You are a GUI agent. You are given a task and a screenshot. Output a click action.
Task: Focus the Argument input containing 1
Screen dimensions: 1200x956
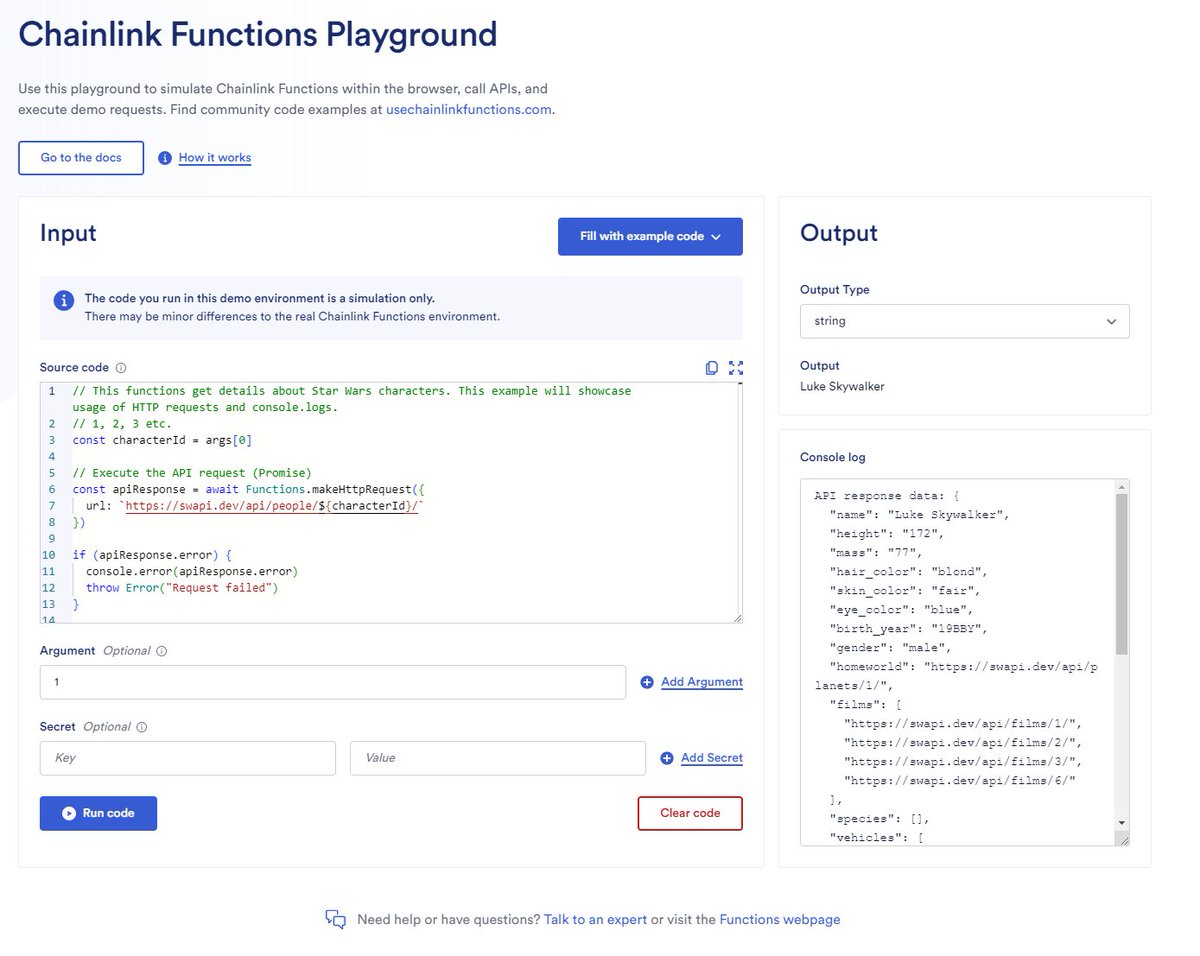point(333,682)
